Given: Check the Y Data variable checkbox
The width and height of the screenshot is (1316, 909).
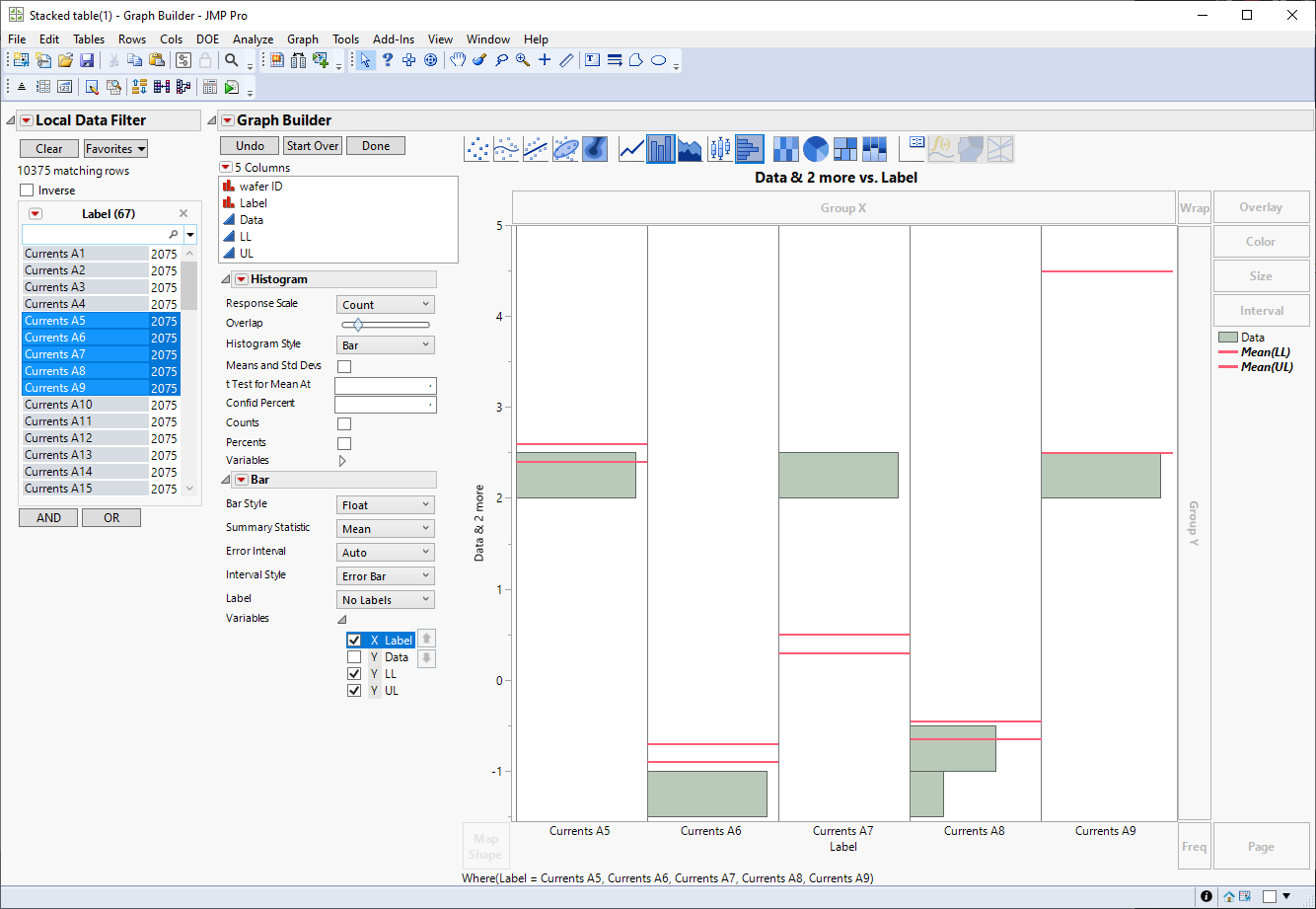Looking at the screenshot, I should click(354, 657).
